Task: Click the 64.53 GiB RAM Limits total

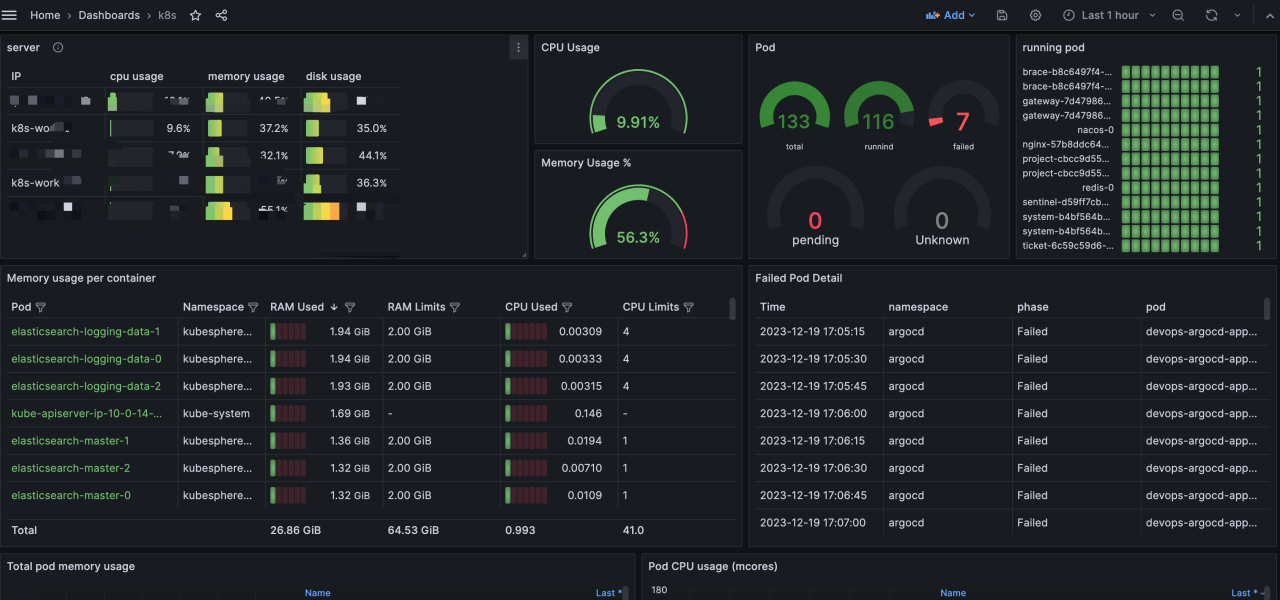Action: [413, 530]
